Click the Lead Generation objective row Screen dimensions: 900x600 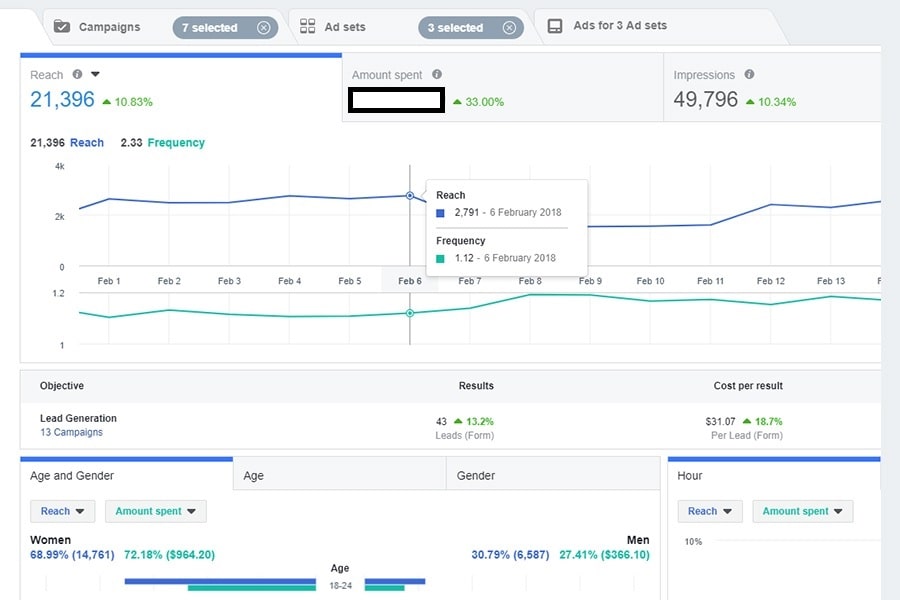[451, 425]
